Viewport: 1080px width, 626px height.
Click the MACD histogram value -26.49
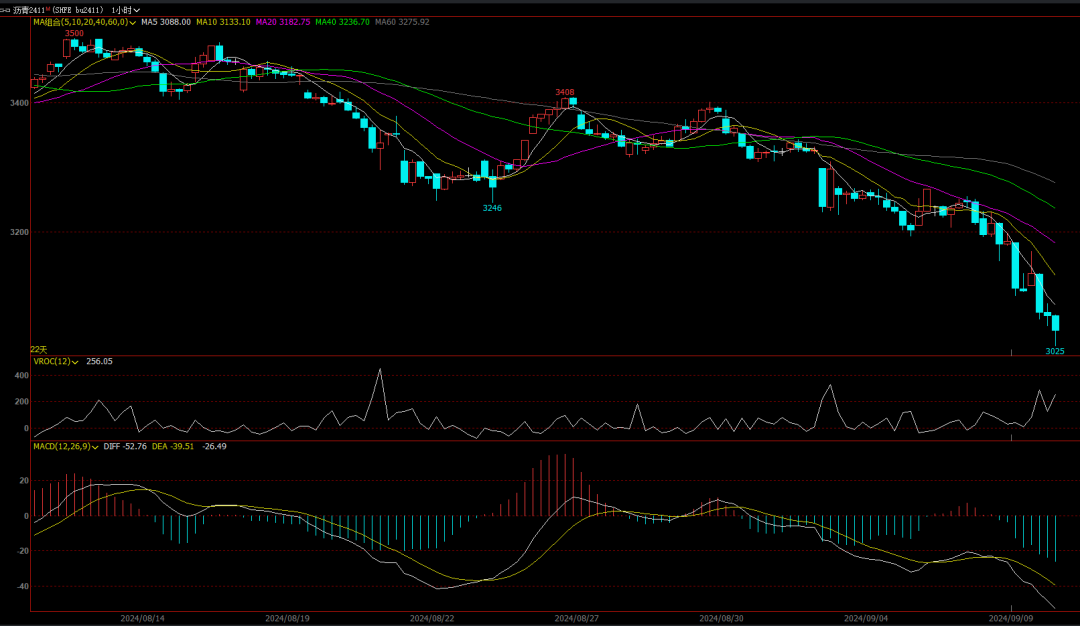click(x=214, y=446)
